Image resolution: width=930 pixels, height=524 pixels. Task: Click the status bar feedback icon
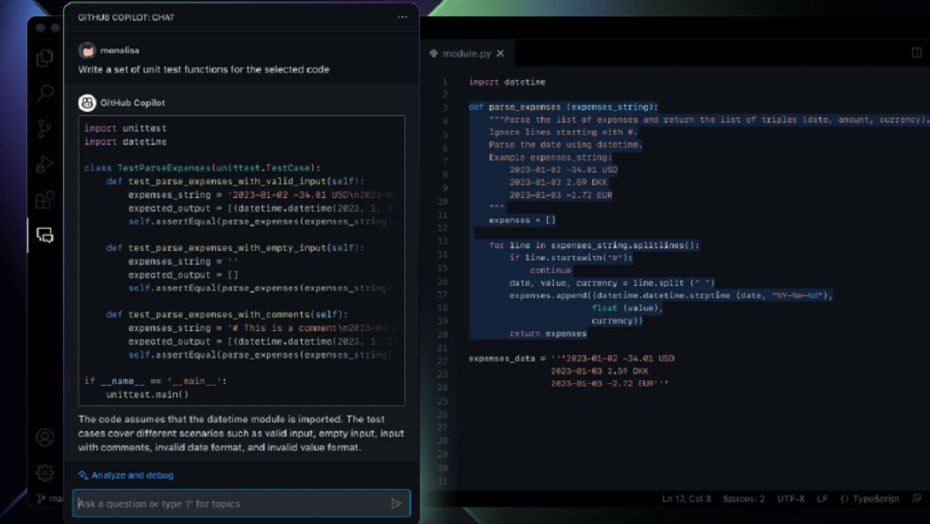point(916,498)
